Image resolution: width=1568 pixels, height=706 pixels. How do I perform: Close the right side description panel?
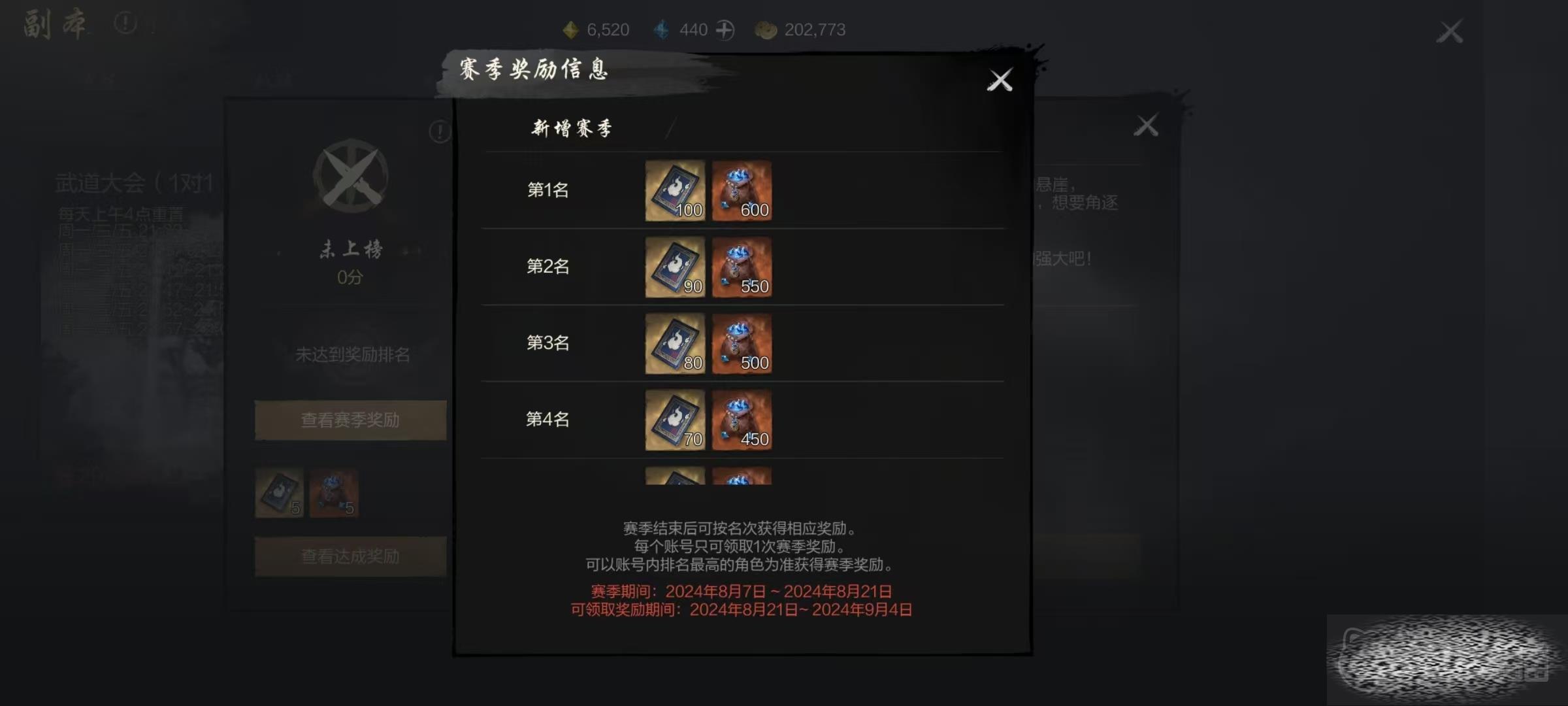(x=1146, y=125)
